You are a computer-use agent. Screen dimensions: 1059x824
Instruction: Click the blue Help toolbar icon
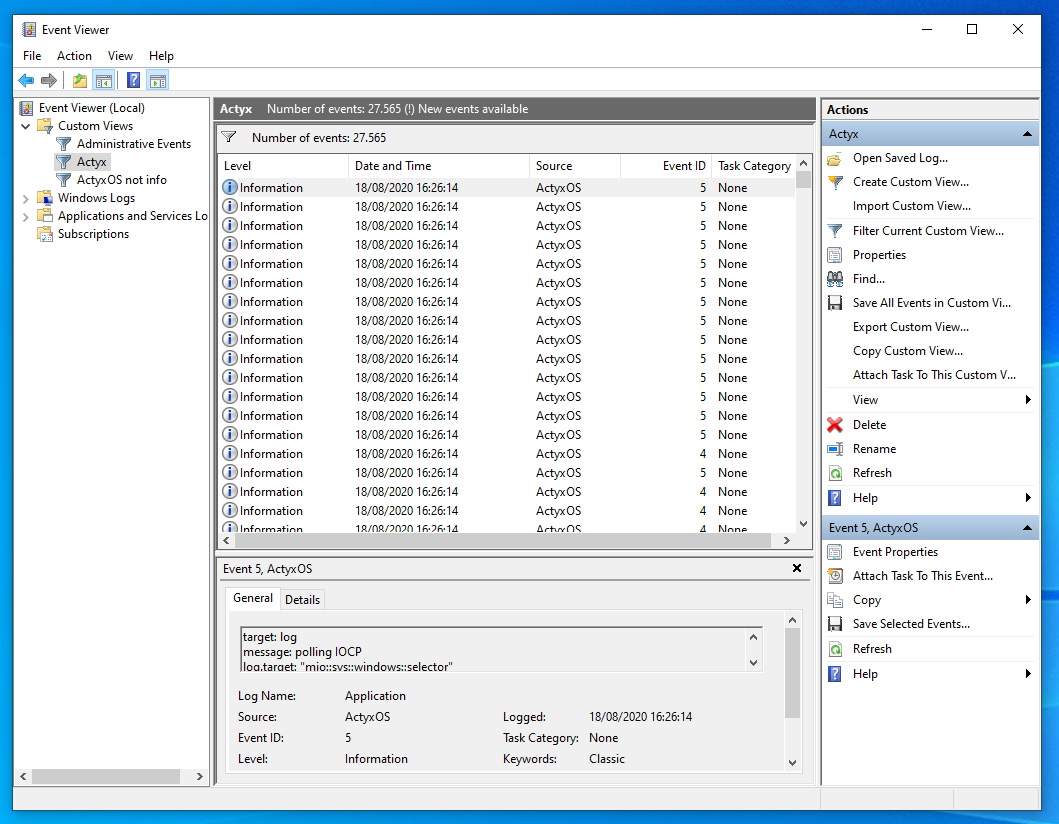pyautogui.click(x=133, y=81)
